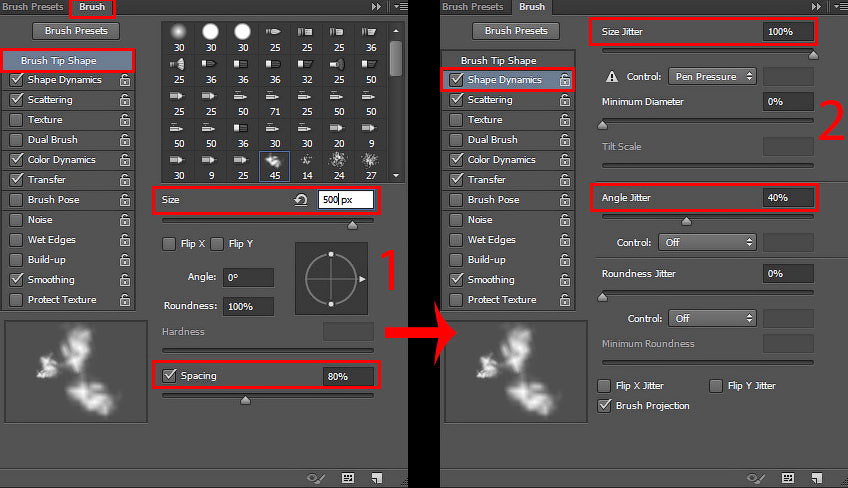The image size is (848, 488).
Task: Uncheck the Brush Projection checkbox
Action: pyautogui.click(x=604, y=406)
